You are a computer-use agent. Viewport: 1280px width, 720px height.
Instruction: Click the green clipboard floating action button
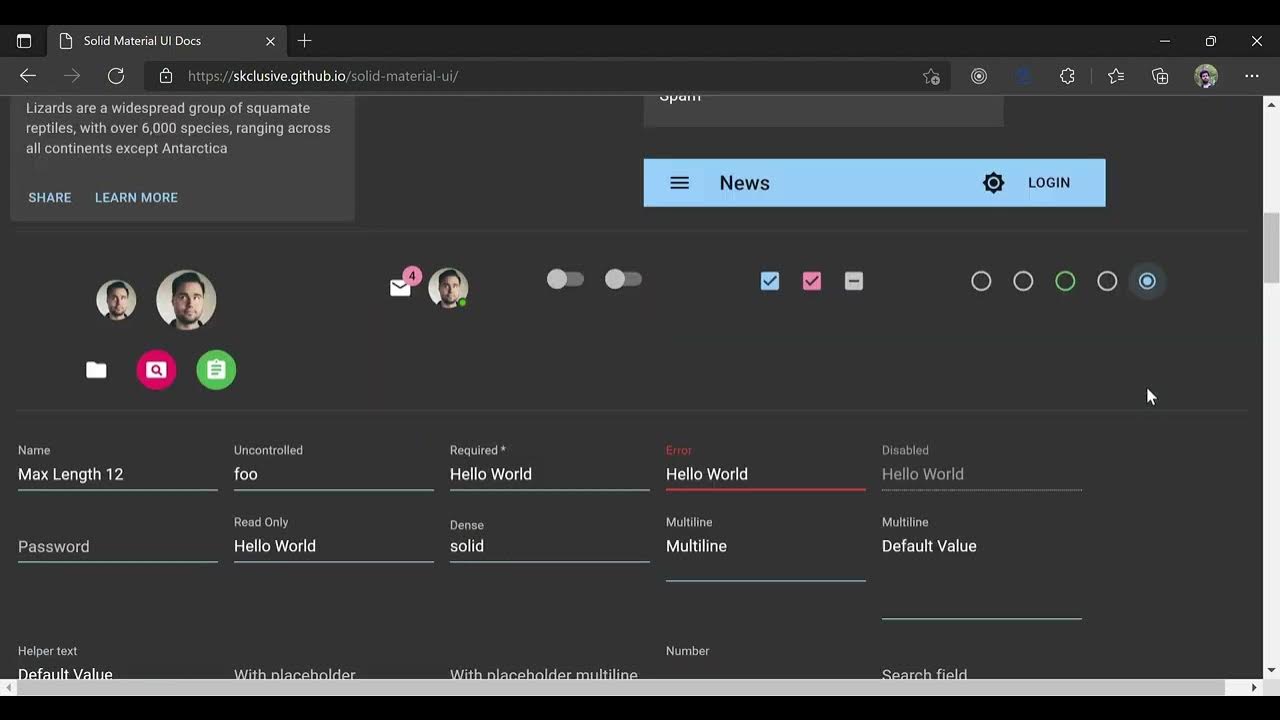point(216,369)
